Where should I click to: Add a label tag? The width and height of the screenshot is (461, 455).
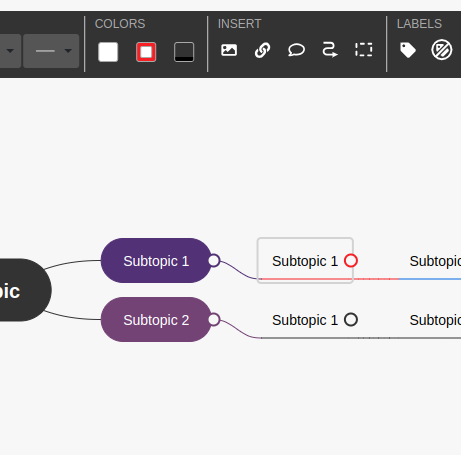(x=408, y=50)
